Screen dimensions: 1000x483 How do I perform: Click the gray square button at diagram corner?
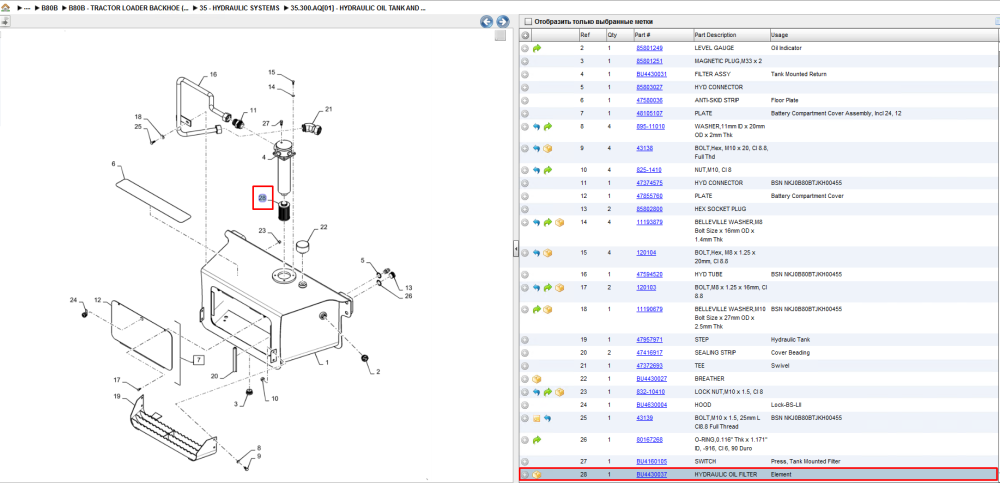tap(501, 36)
